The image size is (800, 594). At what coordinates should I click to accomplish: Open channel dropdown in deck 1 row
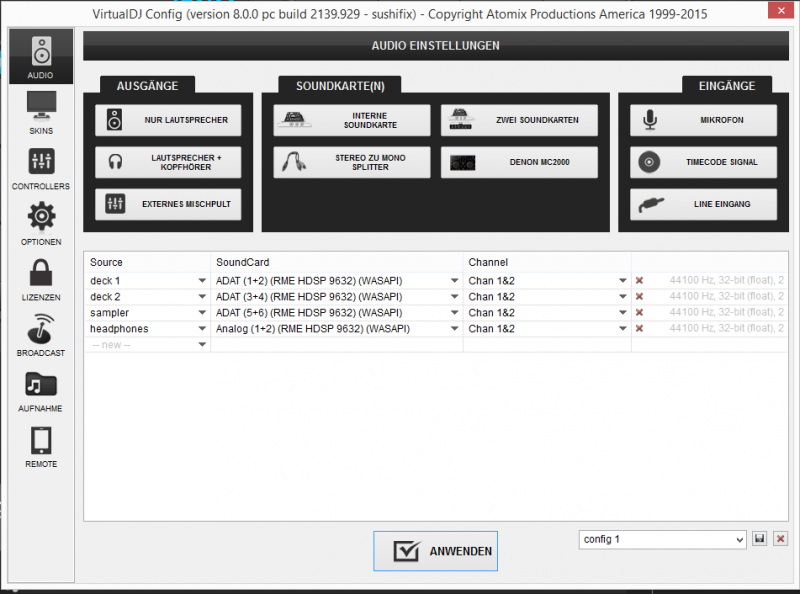[622, 281]
